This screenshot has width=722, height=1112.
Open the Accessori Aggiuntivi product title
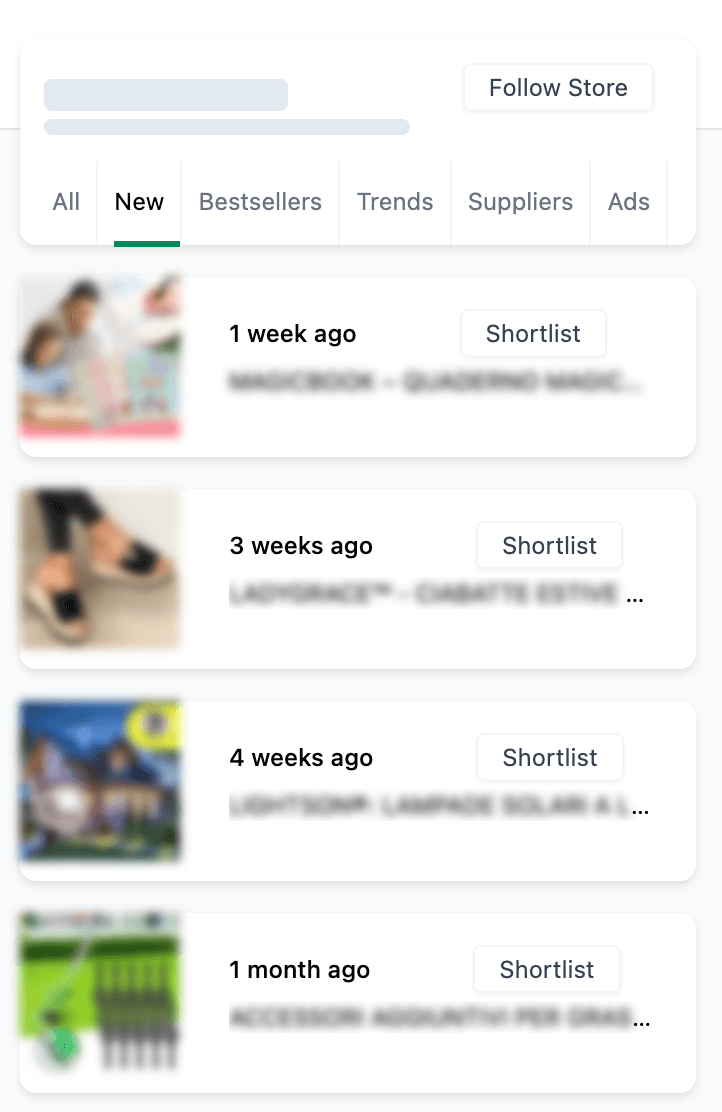pyautogui.click(x=438, y=1019)
